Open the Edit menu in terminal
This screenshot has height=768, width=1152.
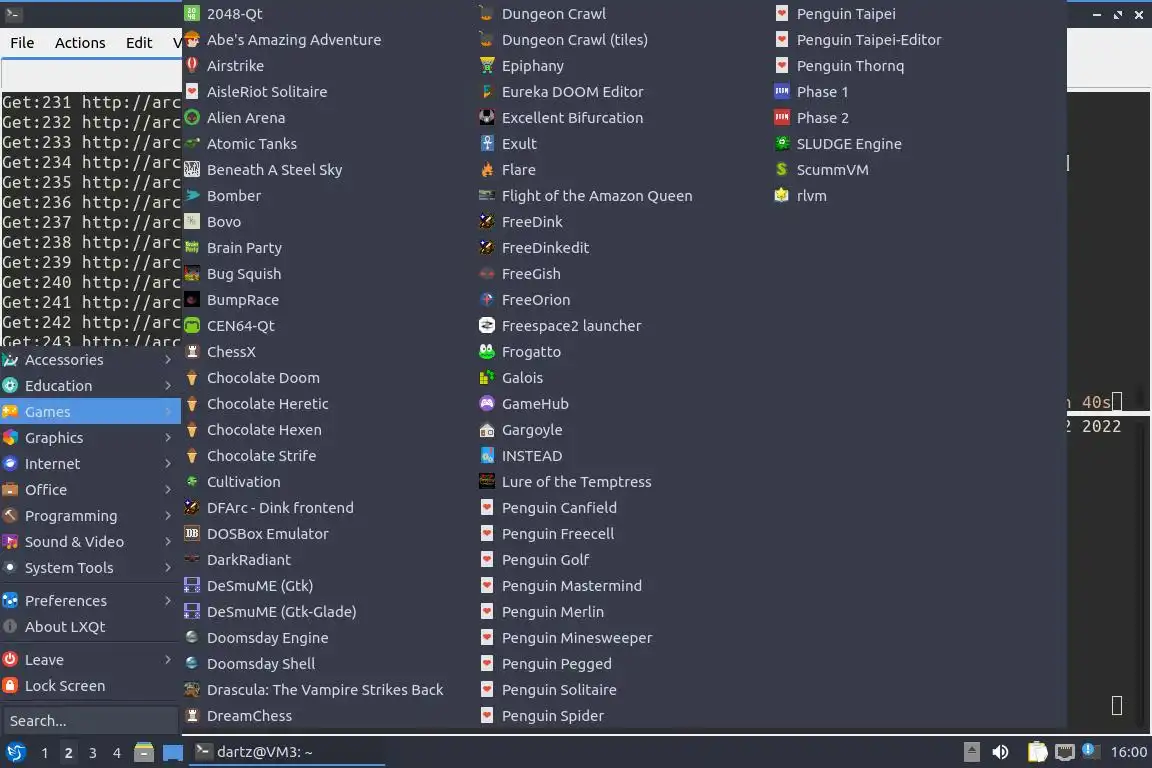point(139,43)
